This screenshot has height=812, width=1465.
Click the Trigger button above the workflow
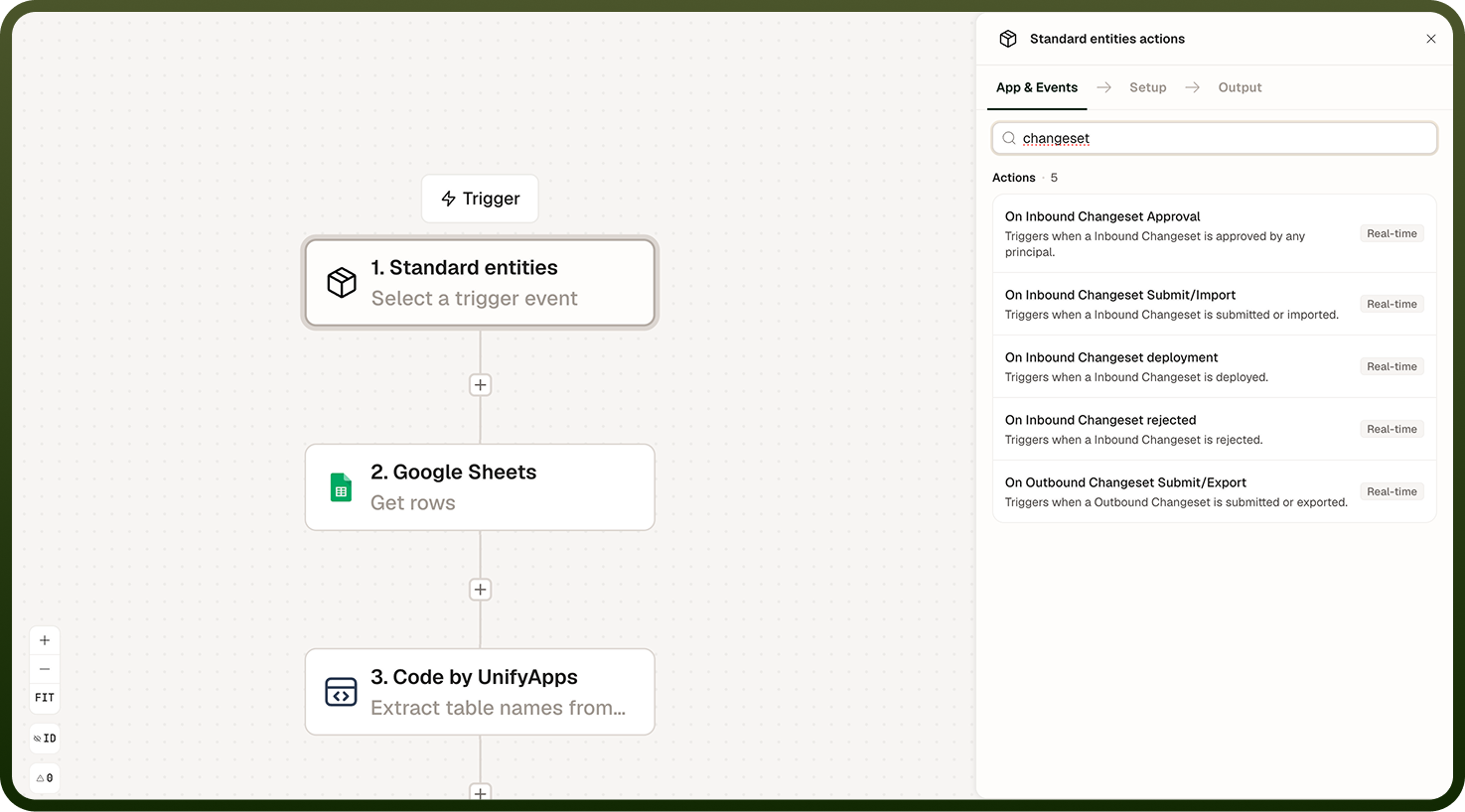(480, 199)
